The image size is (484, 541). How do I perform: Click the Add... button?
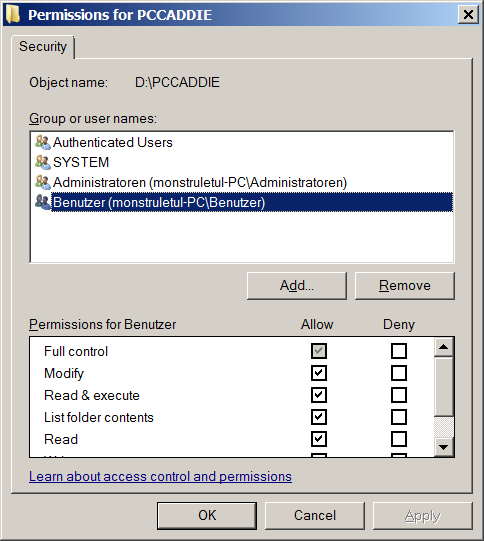297,285
